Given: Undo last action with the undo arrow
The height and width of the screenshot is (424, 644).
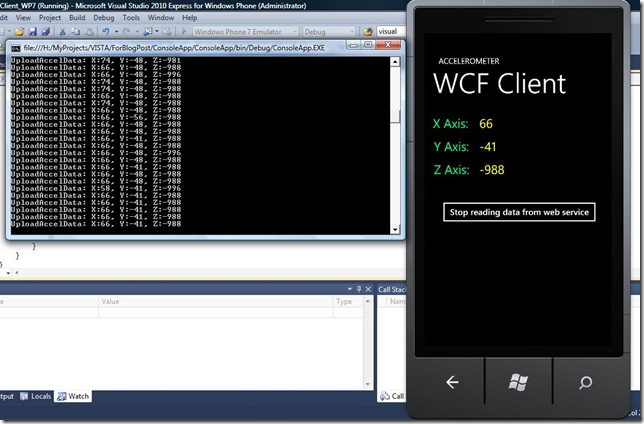Looking at the screenshot, I should (x=106, y=32).
